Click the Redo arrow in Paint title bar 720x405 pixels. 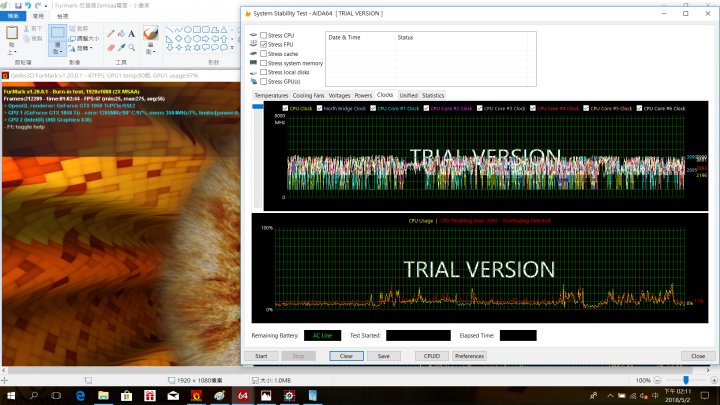pyautogui.click(x=38, y=6)
